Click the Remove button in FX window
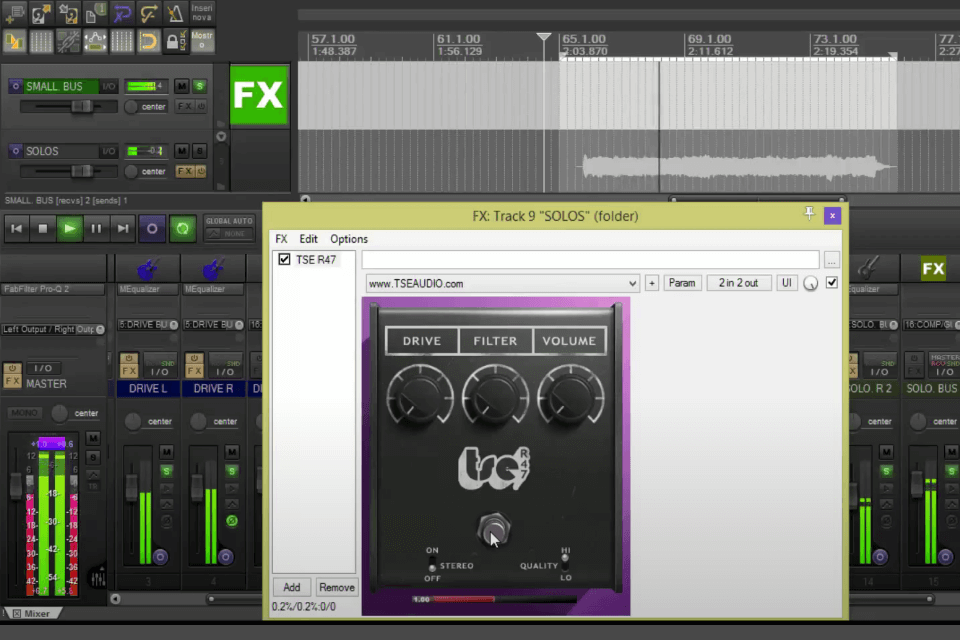Screen dimensions: 960x640 (x=337, y=588)
